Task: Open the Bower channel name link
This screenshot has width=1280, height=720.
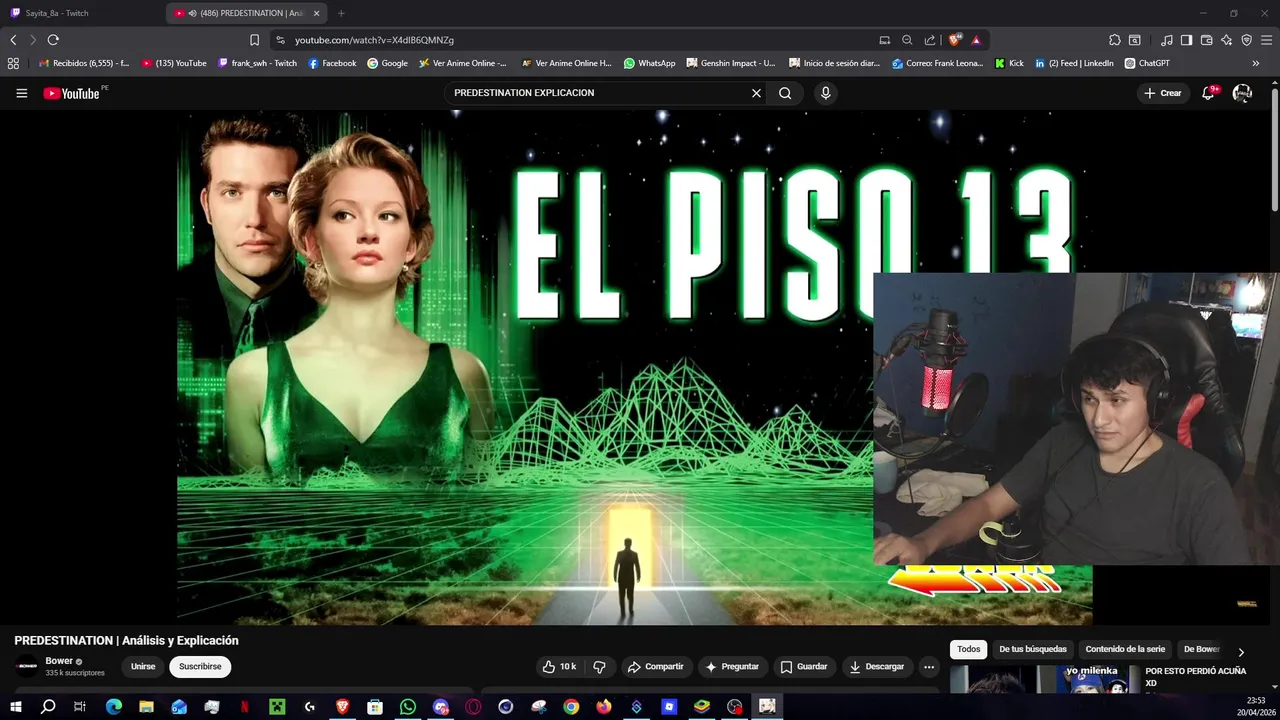Action: point(59,661)
